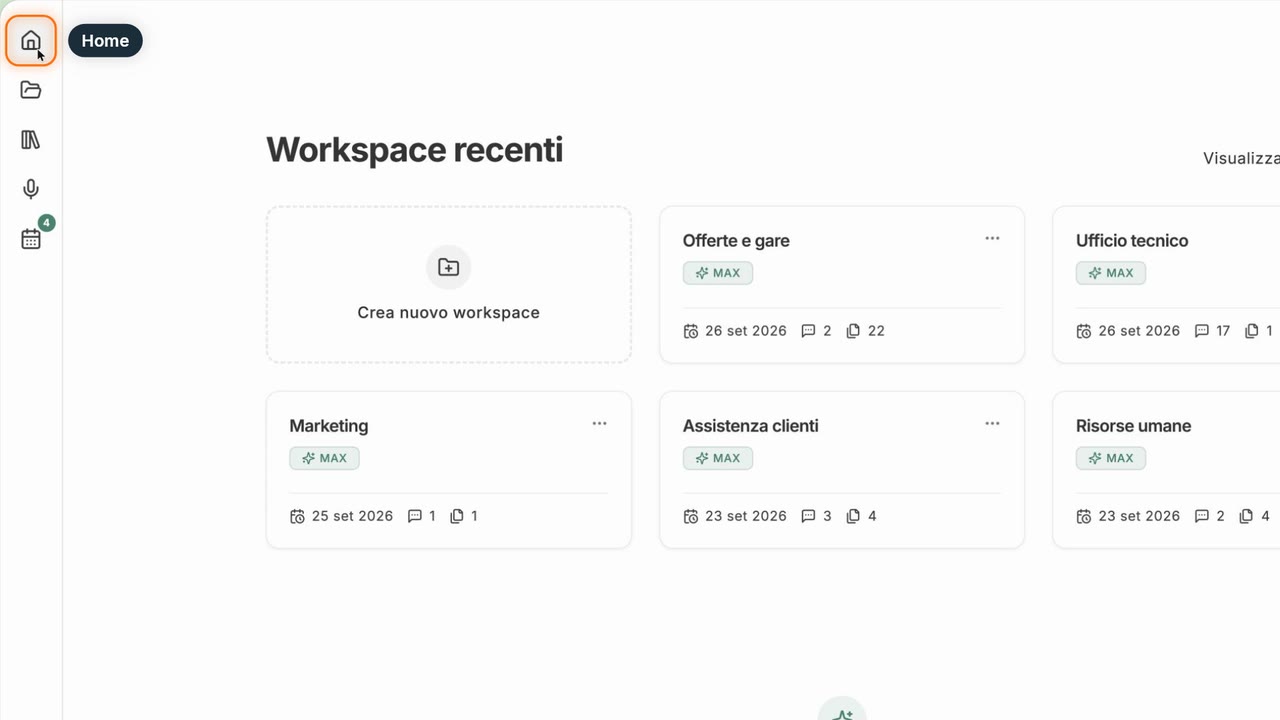Open the library books icon in sidebar
This screenshot has height=720, width=1280.
(x=31, y=140)
